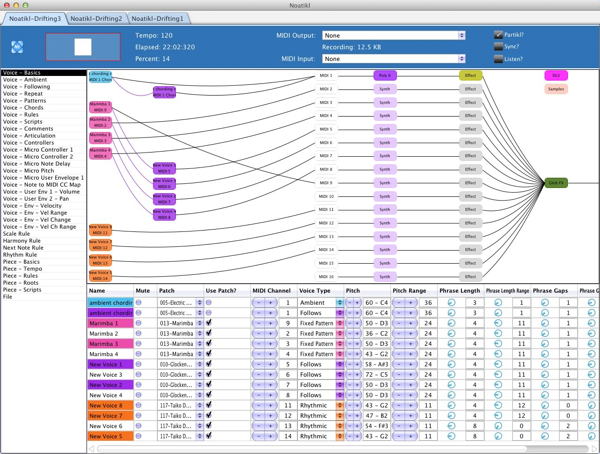Click the yellow Effect node for MIDI 1
This screenshot has width=600, height=454.
(x=471, y=76)
